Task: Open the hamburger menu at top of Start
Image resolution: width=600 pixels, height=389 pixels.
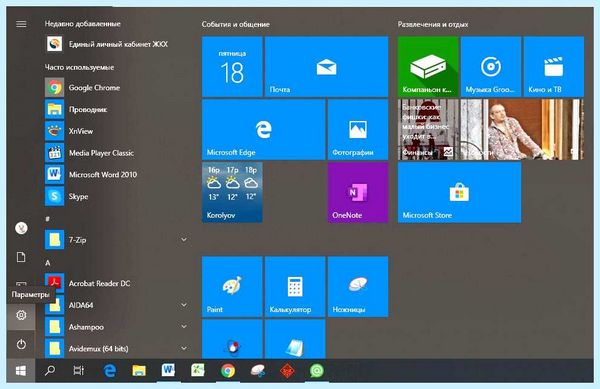Action: [21, 24]
